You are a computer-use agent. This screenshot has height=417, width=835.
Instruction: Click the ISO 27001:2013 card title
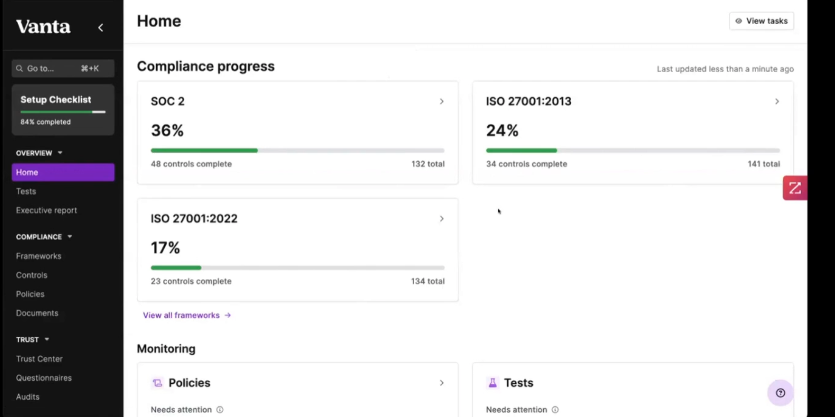(528, 101)
